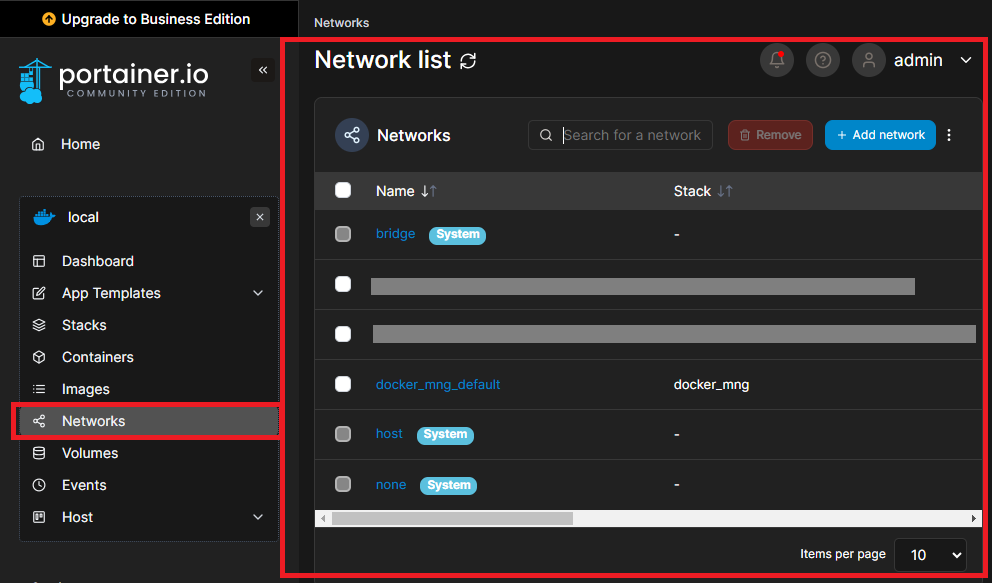Open Containers via its sidebar icon

pos(38,357)
